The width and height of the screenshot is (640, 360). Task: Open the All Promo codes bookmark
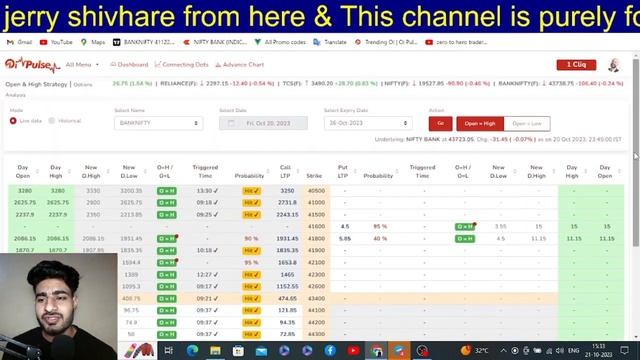[280, 42]
